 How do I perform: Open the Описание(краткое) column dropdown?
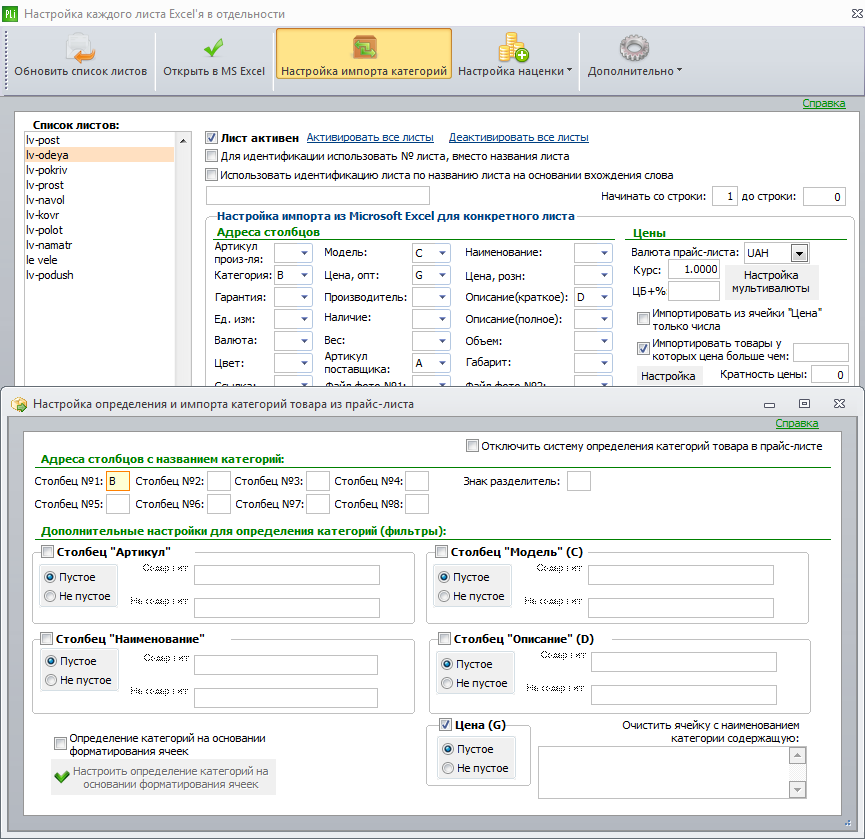[x=605, y=297]
